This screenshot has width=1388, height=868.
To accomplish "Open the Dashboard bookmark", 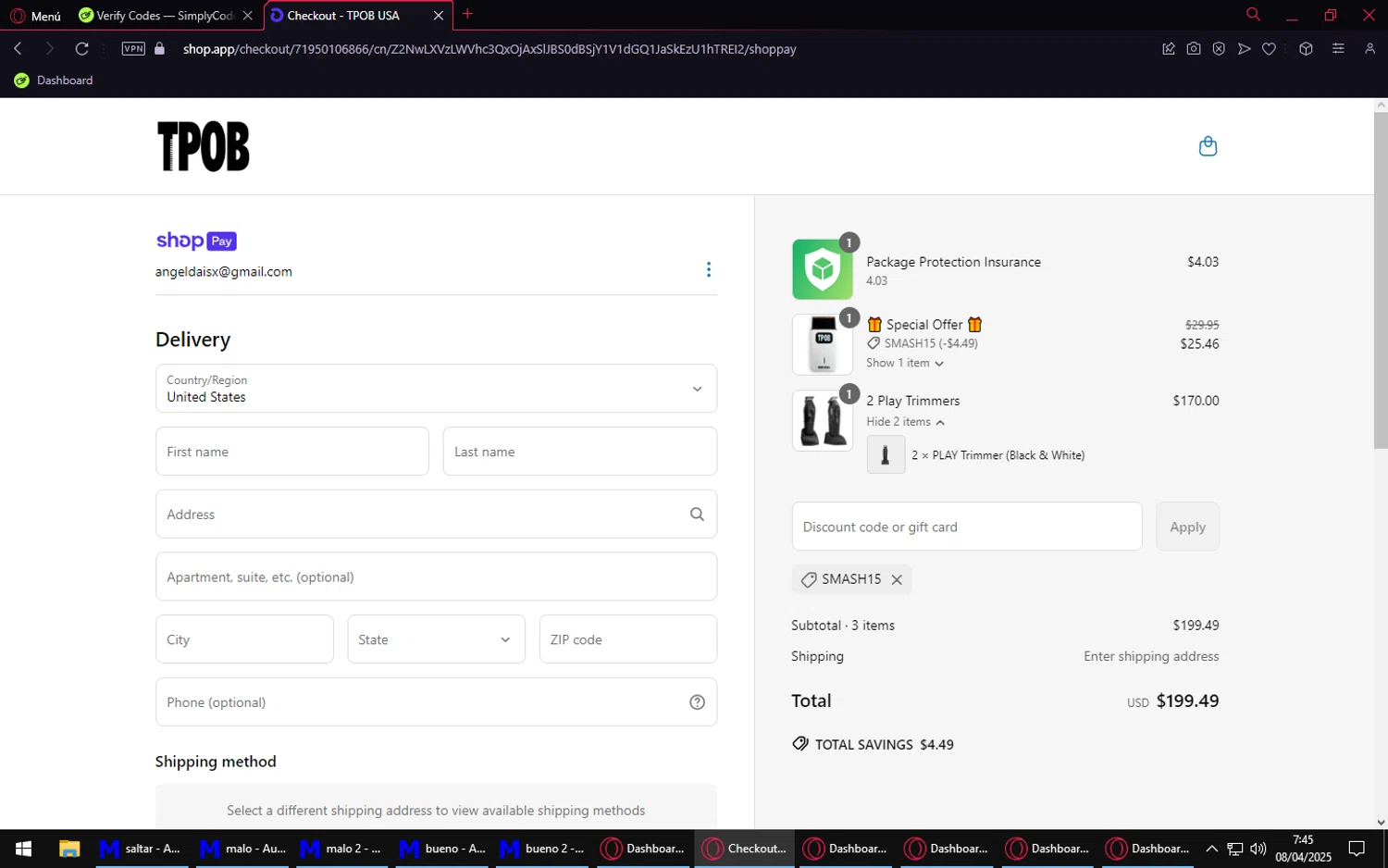I will [x=54, y=81].
